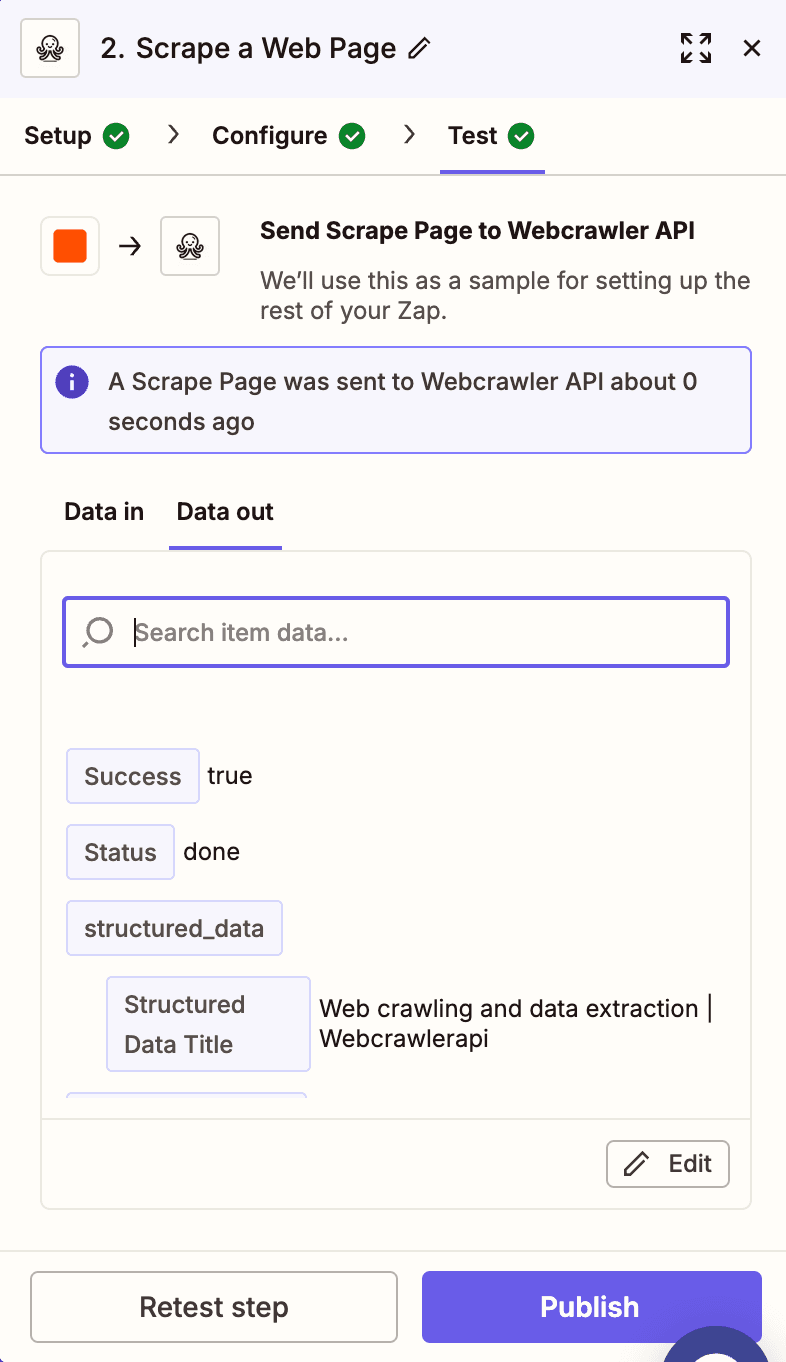
Task: Click the info icon in the notification banner
Action: pyautogui.click(x=71, y=382)
